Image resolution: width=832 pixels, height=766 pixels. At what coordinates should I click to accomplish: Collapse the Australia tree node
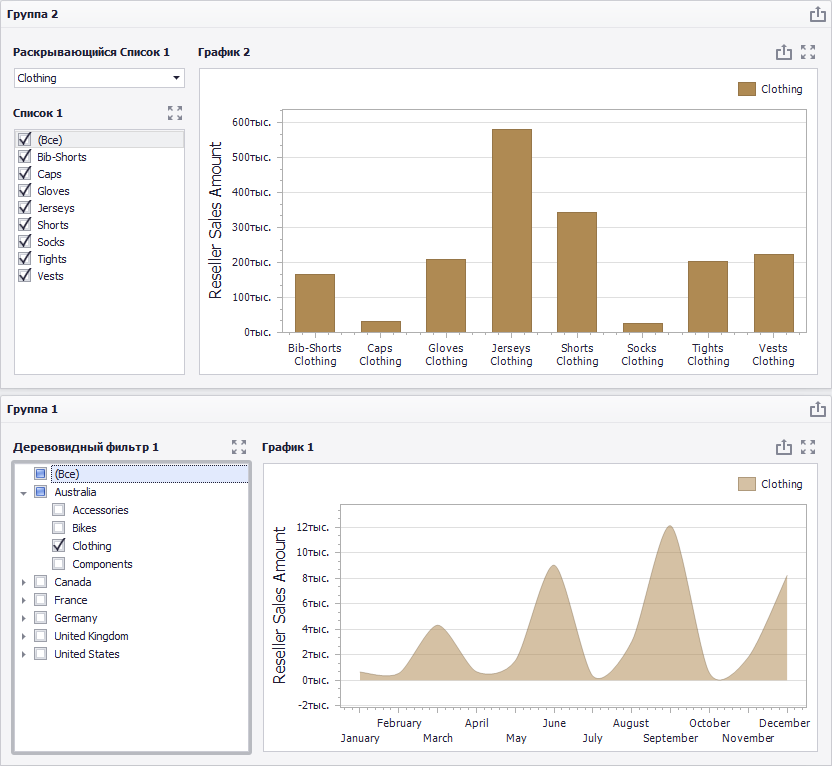click(x=23, y=493)
